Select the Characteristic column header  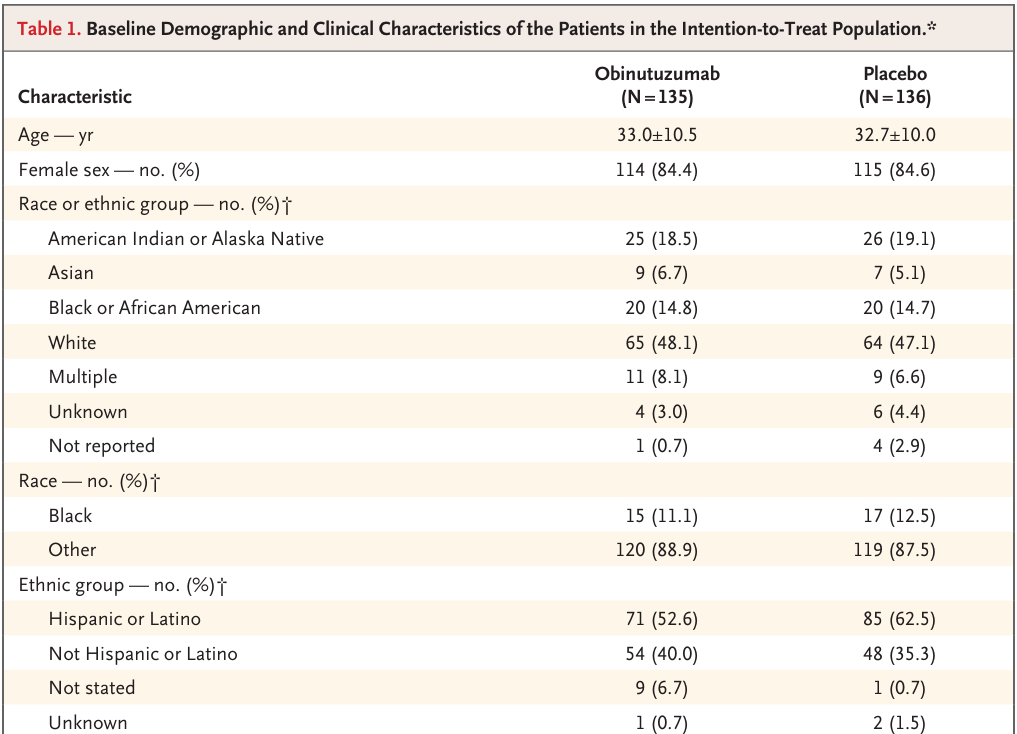(x=75, y=97)
